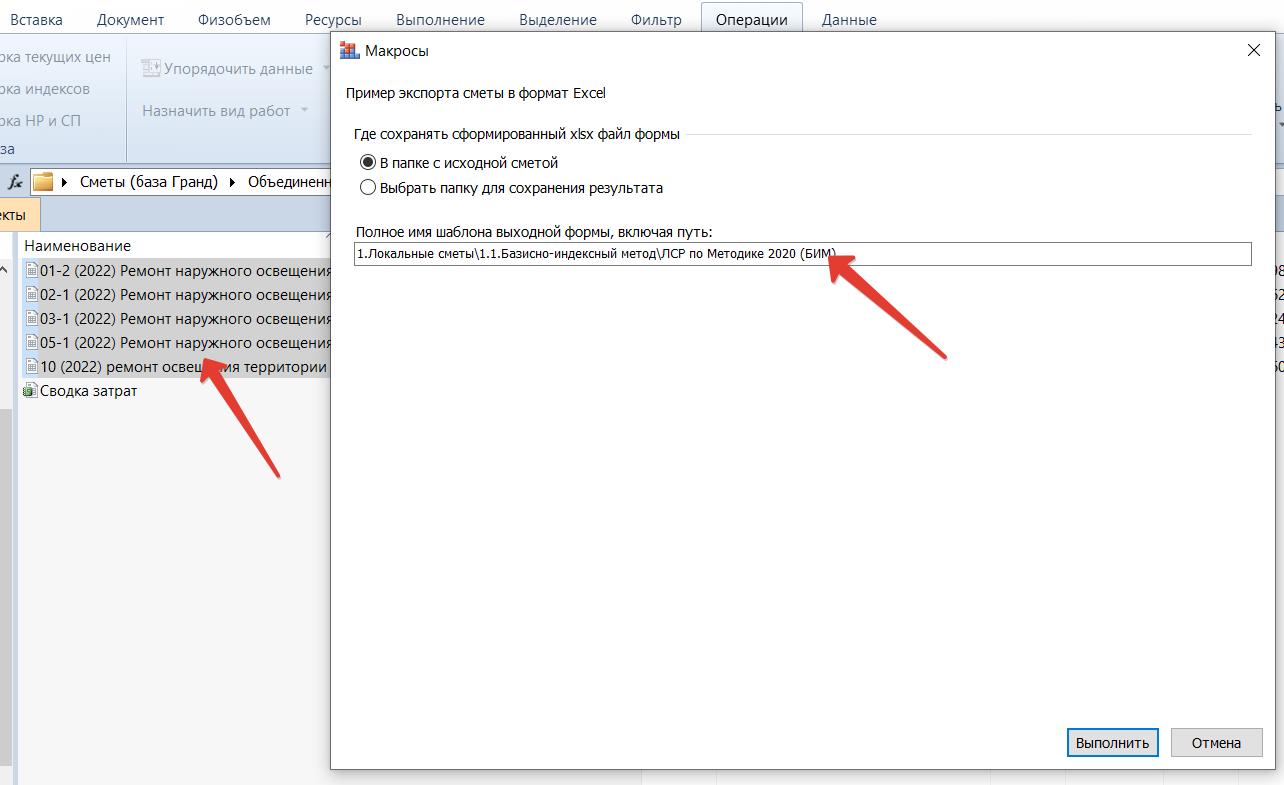Click the Сметы (база Гранд) breadcrumb
This screenshot has height=785, width=1284.
pos(149,182)
